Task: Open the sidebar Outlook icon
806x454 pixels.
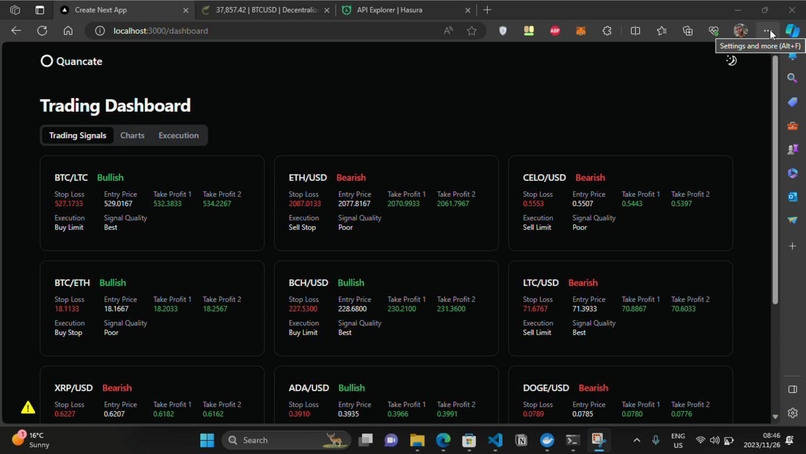Action: [x=792, y=196]
